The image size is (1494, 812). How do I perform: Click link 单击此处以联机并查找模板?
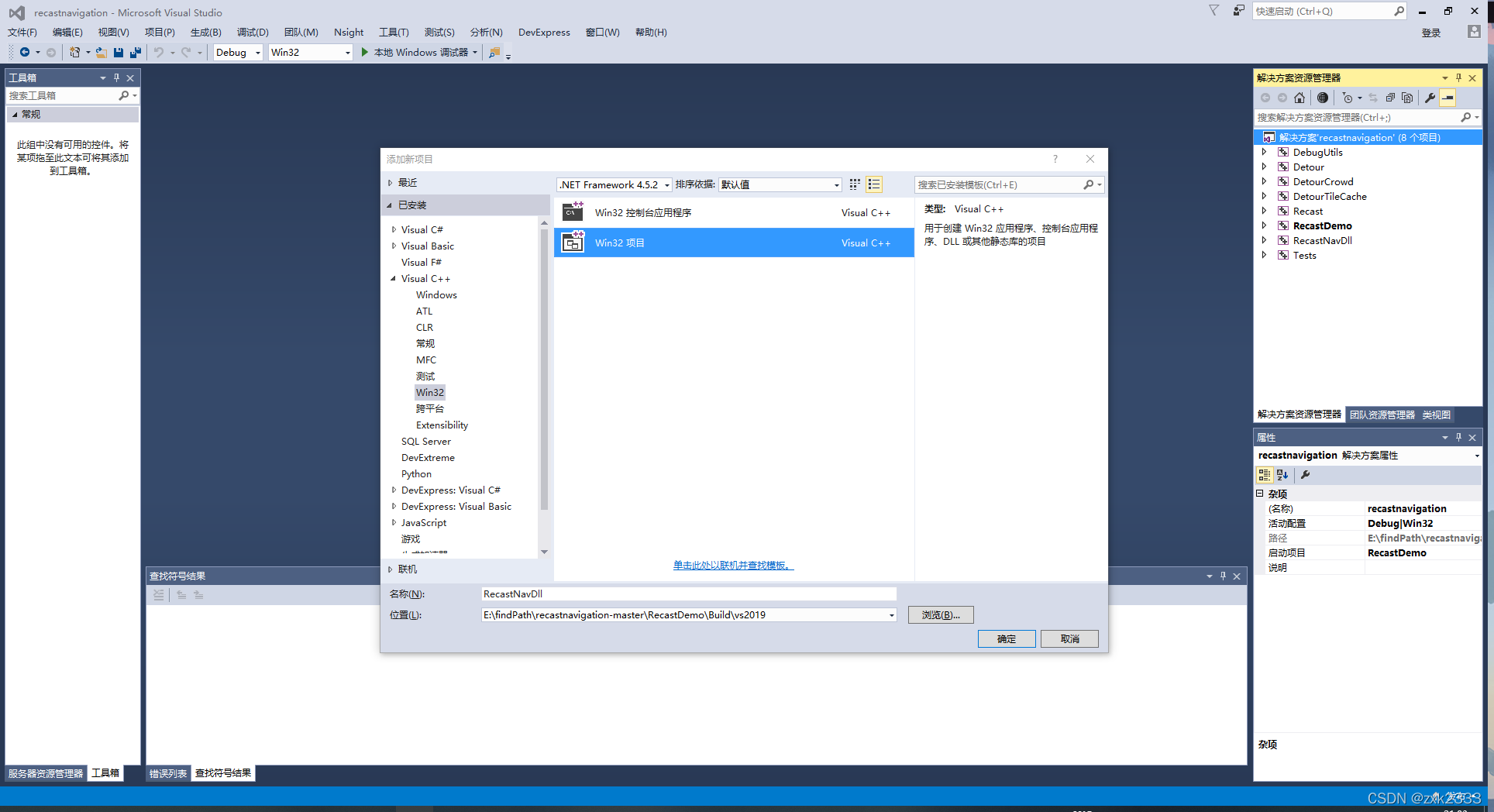[x=733, y=565]
